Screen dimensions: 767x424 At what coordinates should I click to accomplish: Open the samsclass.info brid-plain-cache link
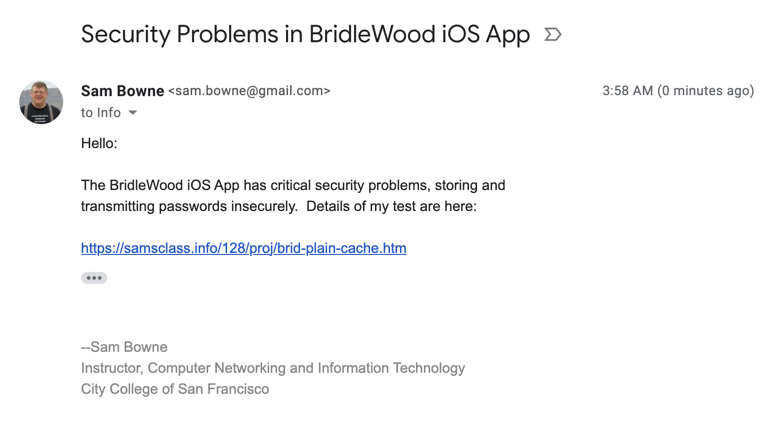(243, 248)
